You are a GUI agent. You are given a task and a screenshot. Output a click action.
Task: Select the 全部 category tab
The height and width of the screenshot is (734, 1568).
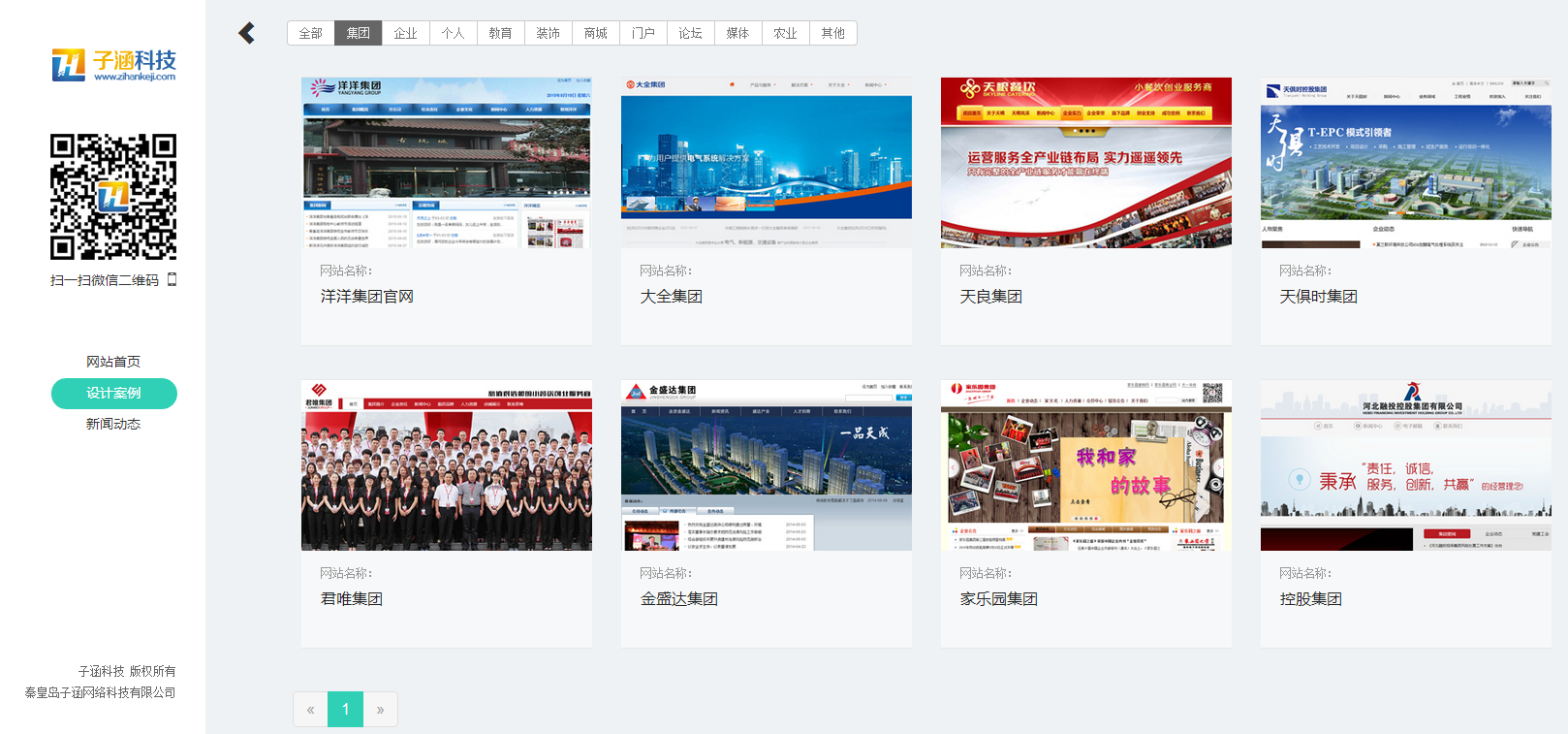(x=310, y=33)
